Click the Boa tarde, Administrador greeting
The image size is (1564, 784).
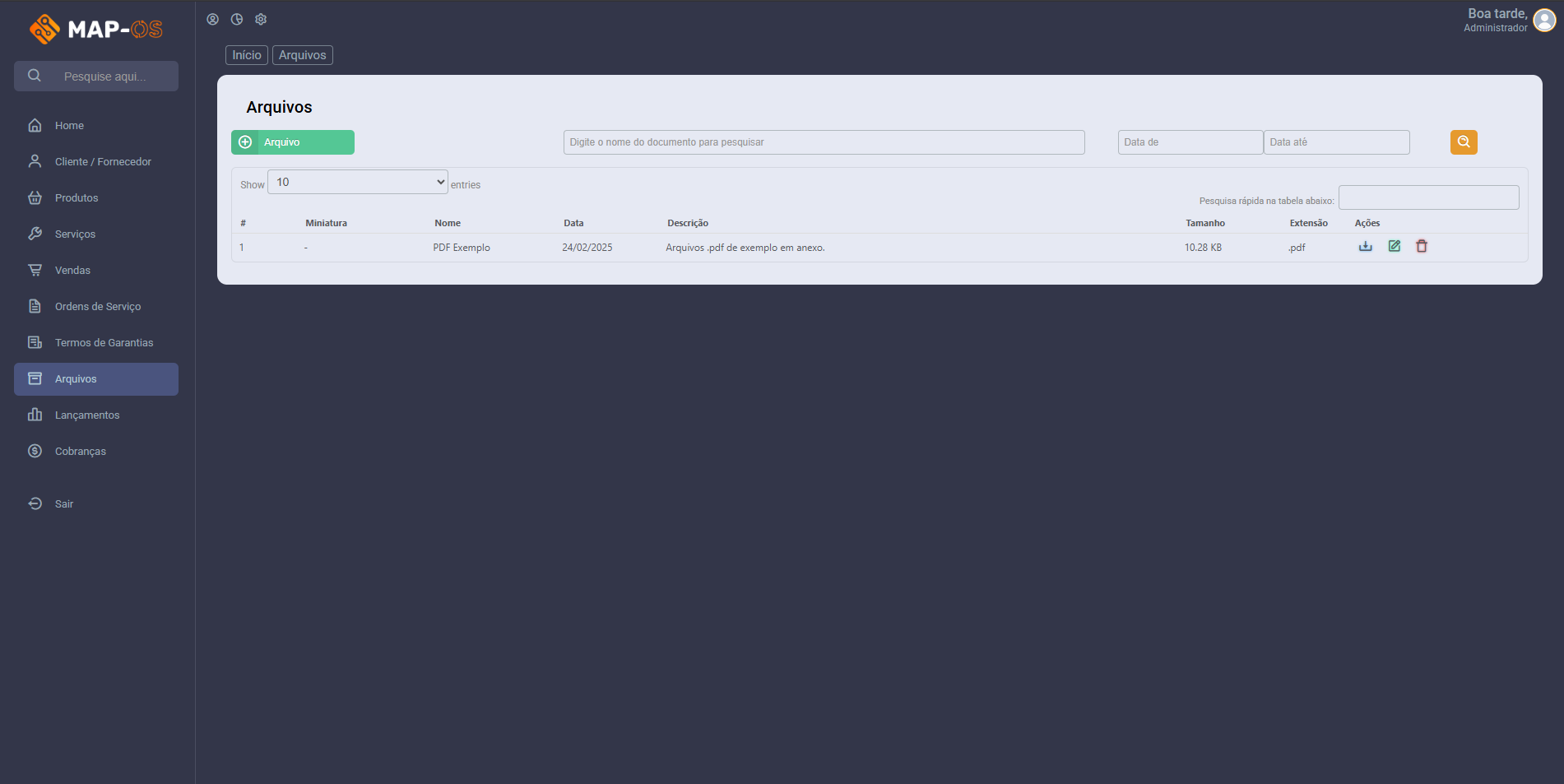(x=1496, y=20)
